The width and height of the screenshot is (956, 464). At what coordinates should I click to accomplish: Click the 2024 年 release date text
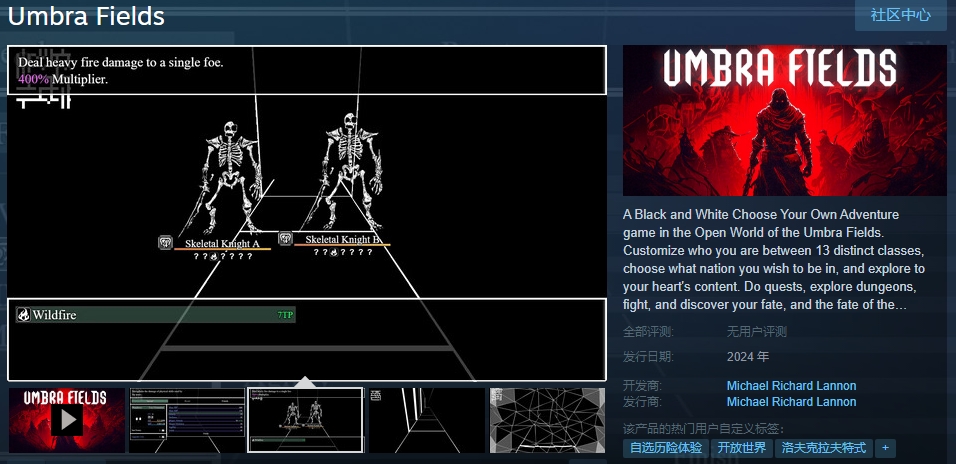(x=748, y=357)
